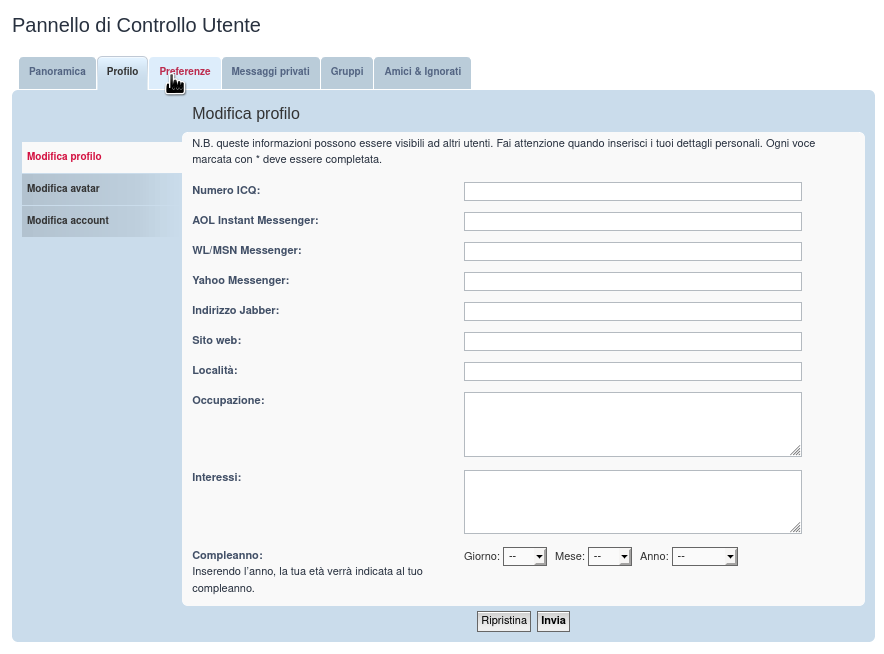The width and height of the screenshot is (884, 654).
Task: Switch to the Preferenze tab
Action: point(185,72)
